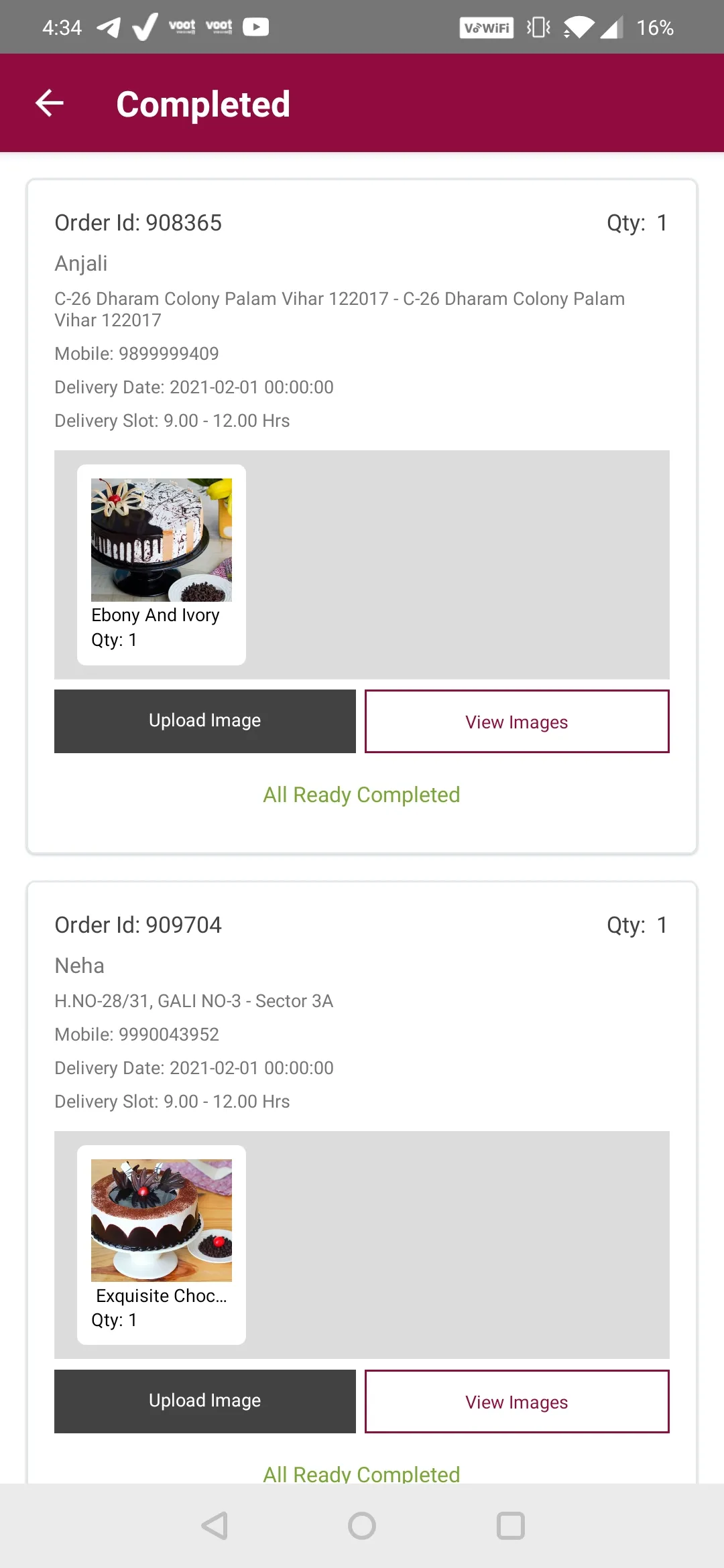Open the Ebony And Ivory cake thumbnail

162,540
